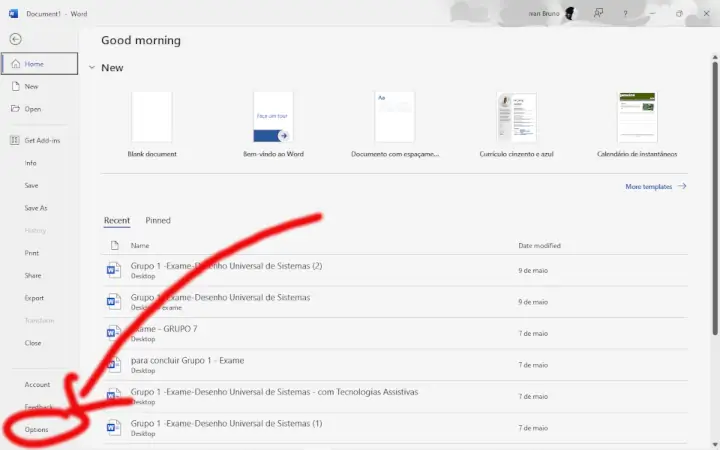Click the Home house icon
Viewport: 720px width, 450px height.
coord(16,63)
